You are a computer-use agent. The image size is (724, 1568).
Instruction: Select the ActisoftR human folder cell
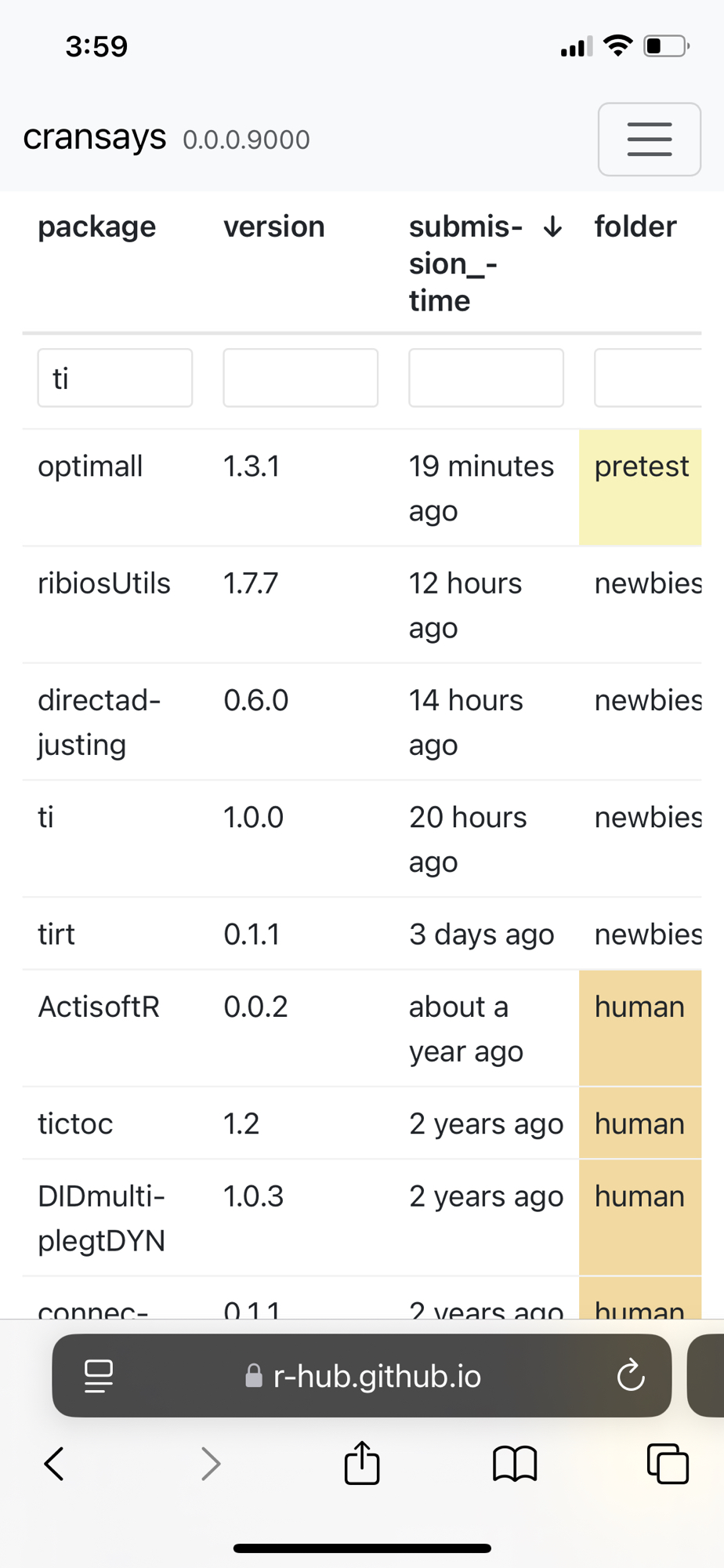pyautogui.click(x=640, y=1028)
